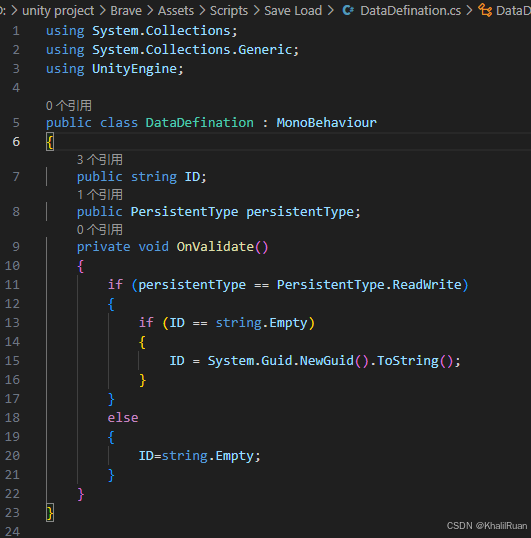This screenshot has height=538, width=531.
Task: Expand the chevron after DataDefination.cs
Action: (x=470, y=11)
